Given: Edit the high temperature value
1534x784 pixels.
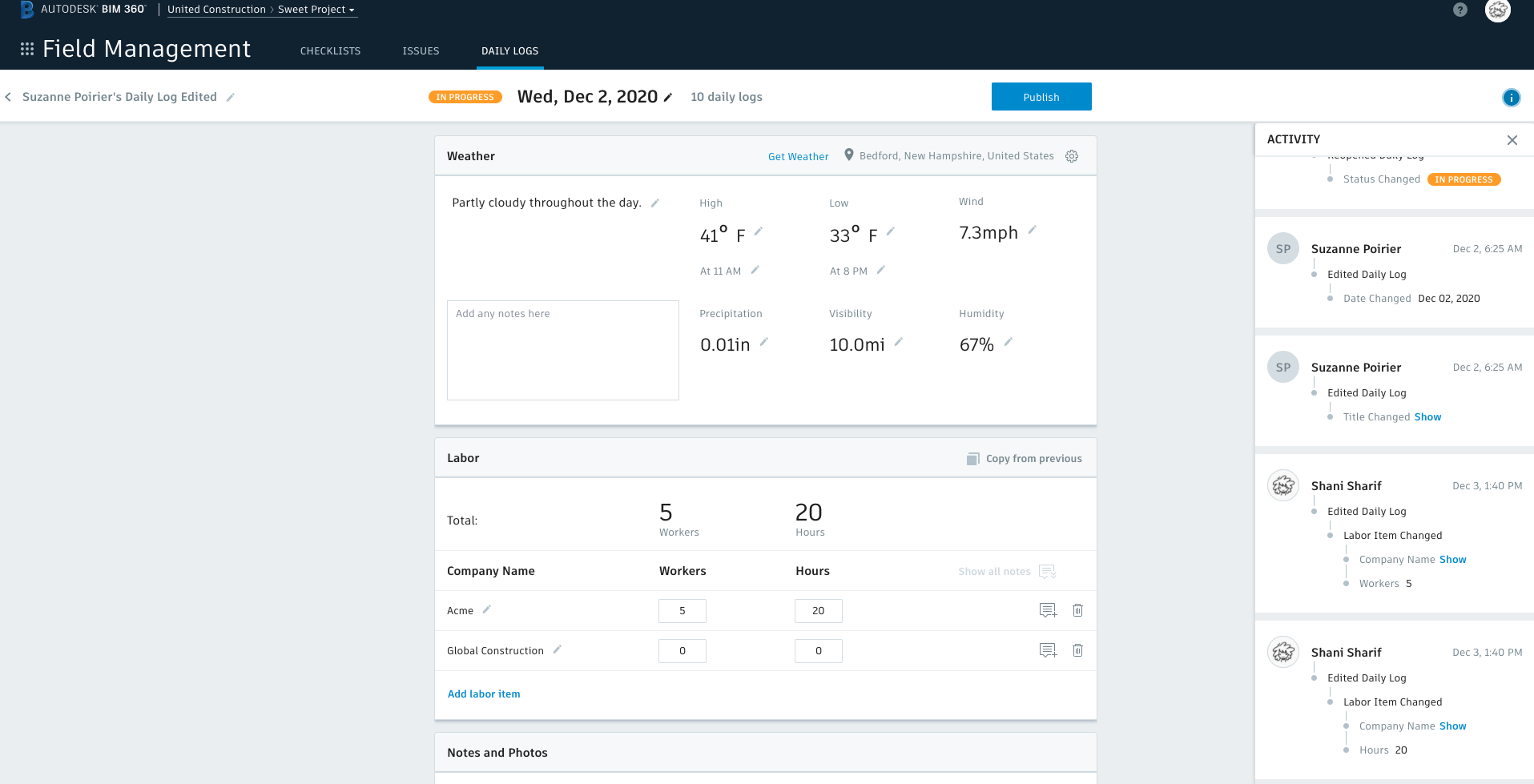Looking at the screenshot, I should [758, 231].
